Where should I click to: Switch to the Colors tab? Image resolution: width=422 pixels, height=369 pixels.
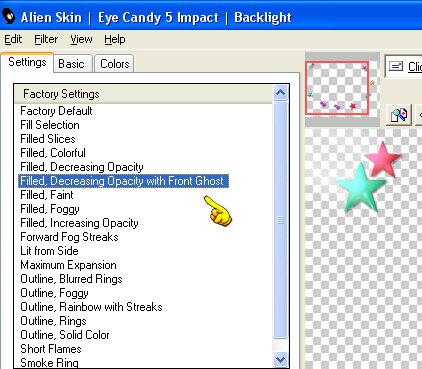tap(115, 64)
